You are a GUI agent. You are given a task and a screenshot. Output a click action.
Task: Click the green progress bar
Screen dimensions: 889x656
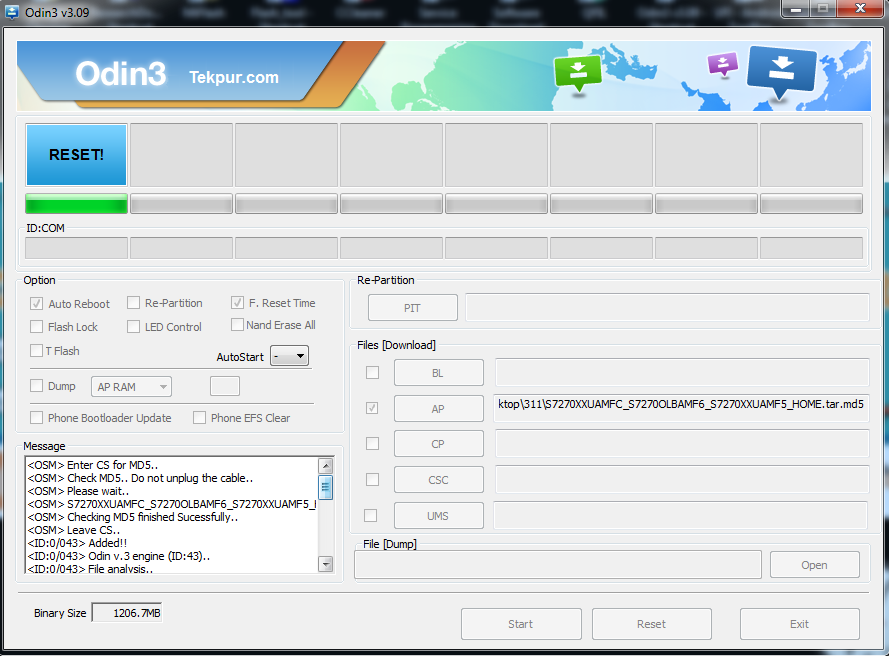click(77, 204)
